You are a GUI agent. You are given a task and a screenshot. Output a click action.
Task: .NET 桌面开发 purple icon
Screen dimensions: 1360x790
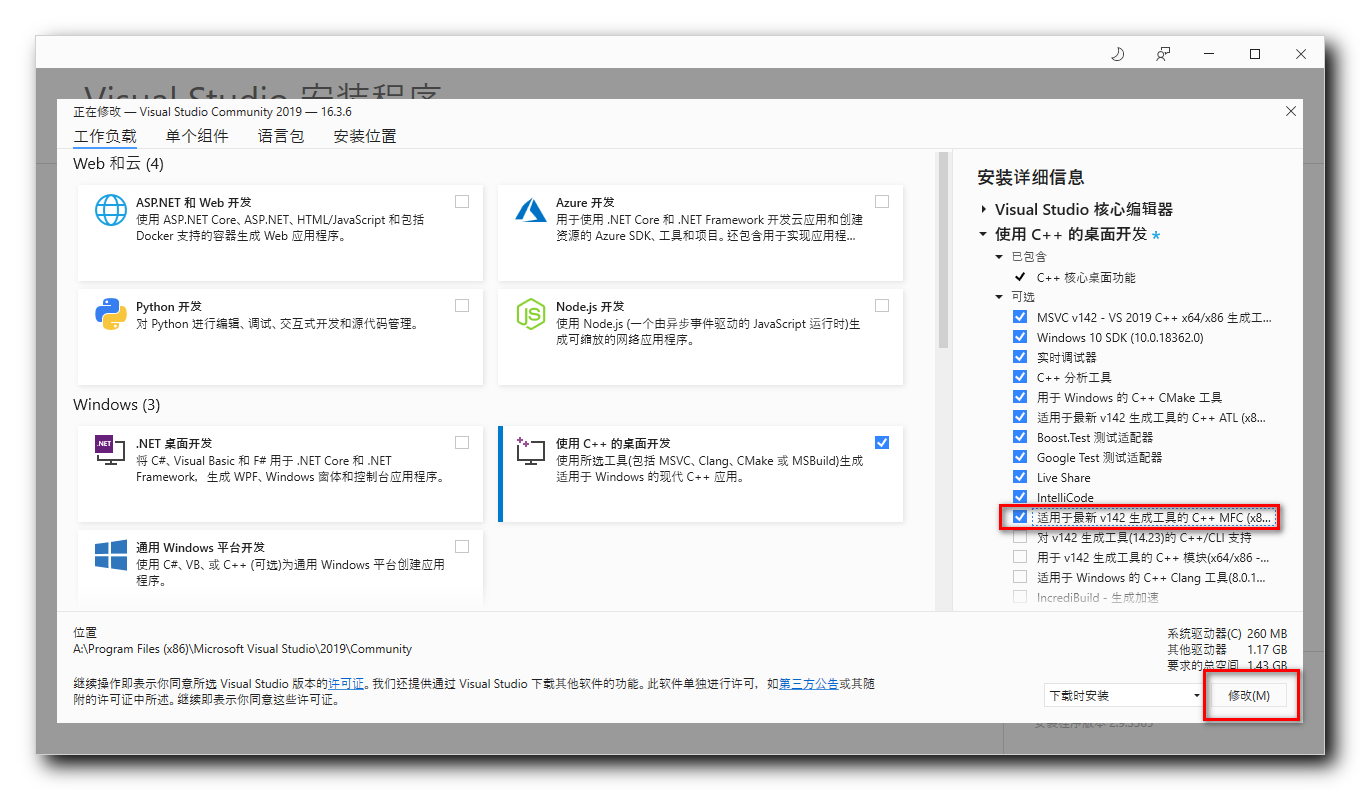click(111, 452)
